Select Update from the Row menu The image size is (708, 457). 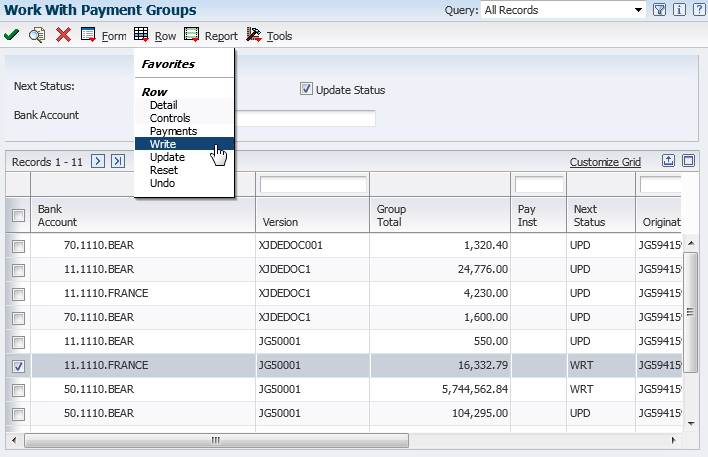pos(184,157)
